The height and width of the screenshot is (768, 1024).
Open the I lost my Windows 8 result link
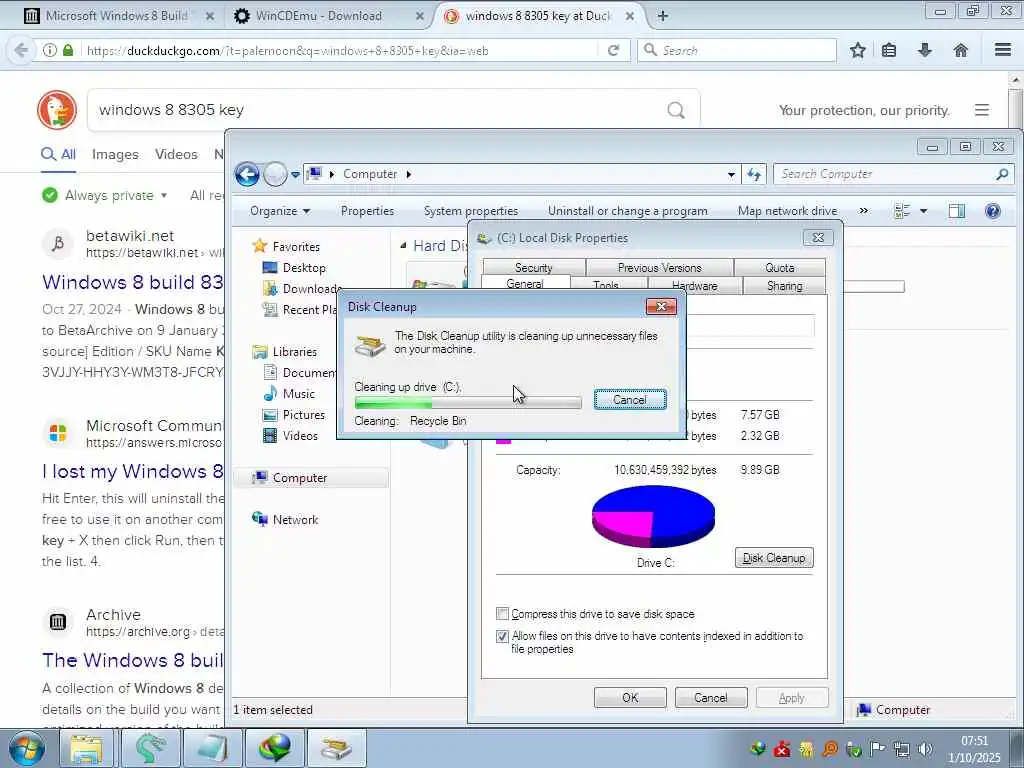point(133,472)
